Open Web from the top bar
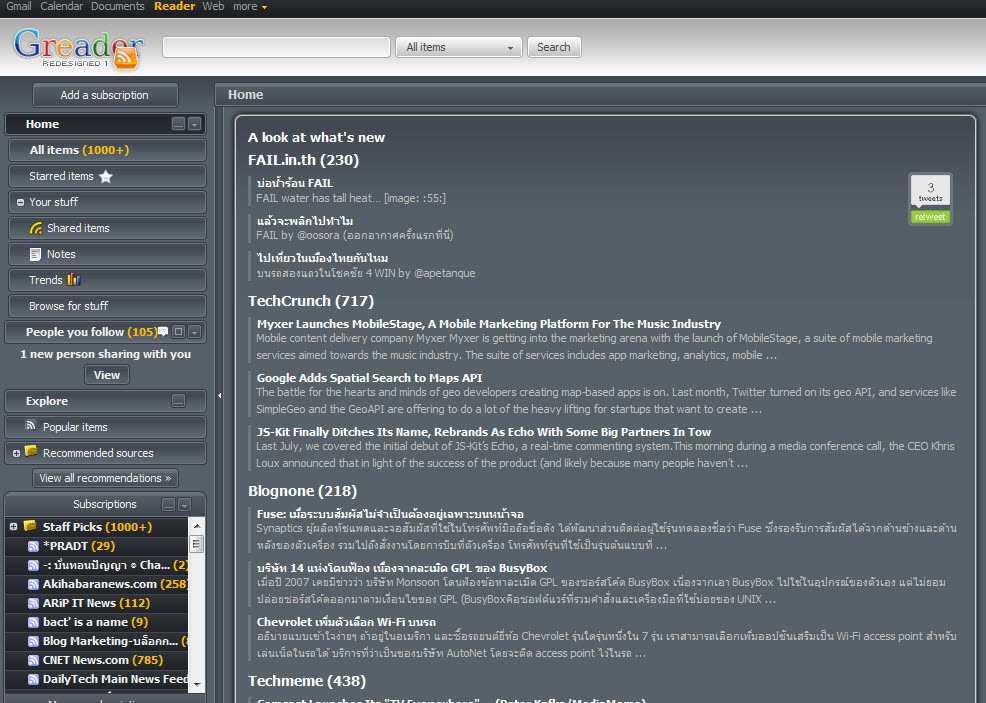This screenshot has height=703, width=986. click(x=213, y=6)
